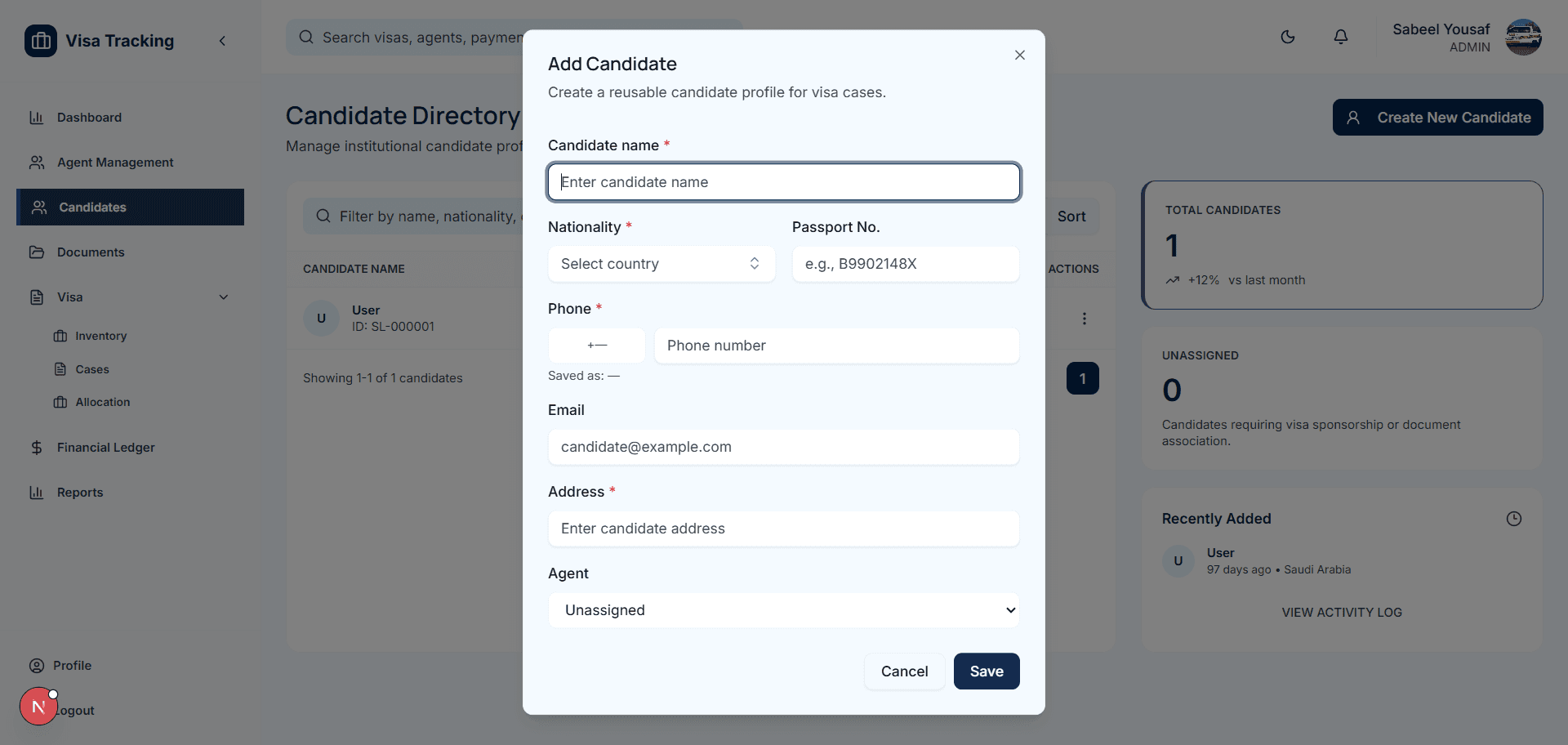This screenshot has width=1568, height=745.
Task: Go to Agent Management
Action: [131, 163]
